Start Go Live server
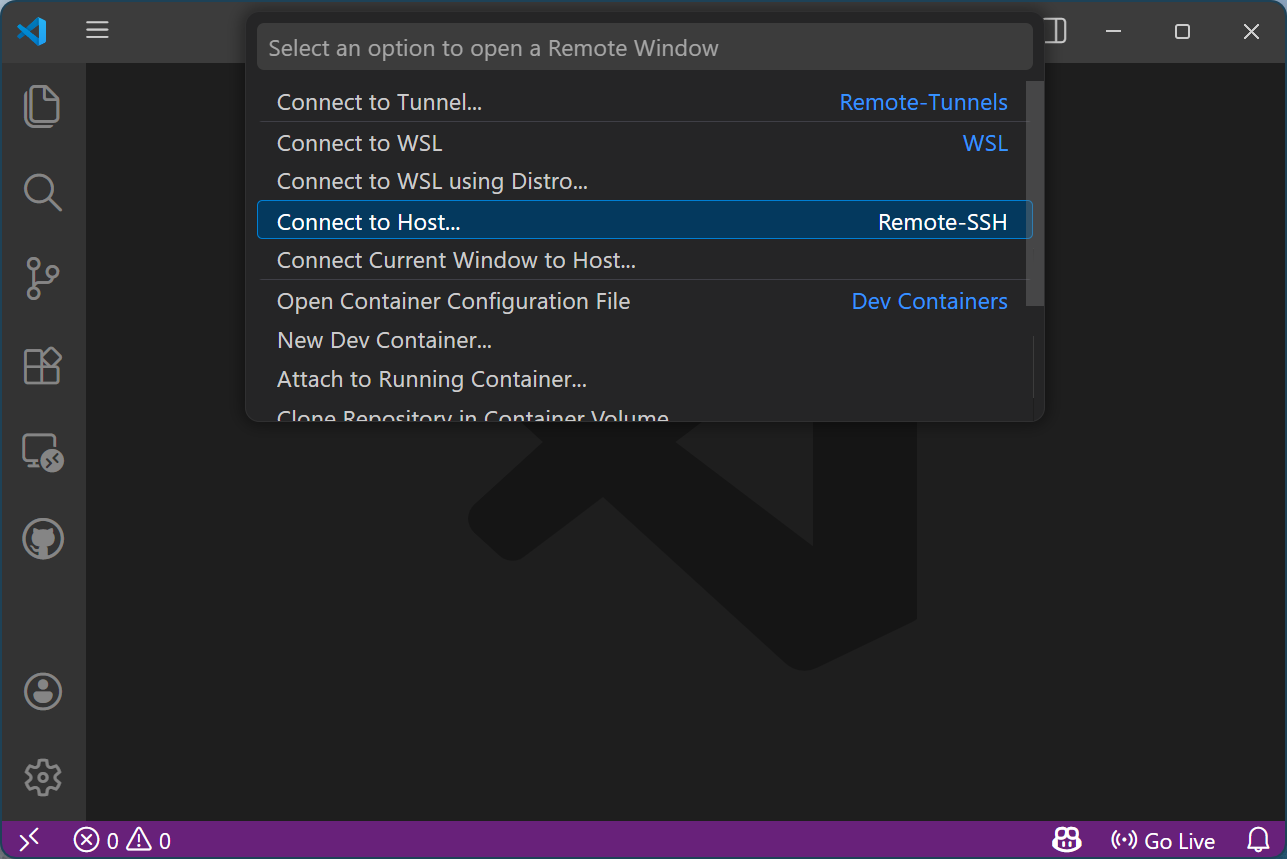 (1163, 841)
